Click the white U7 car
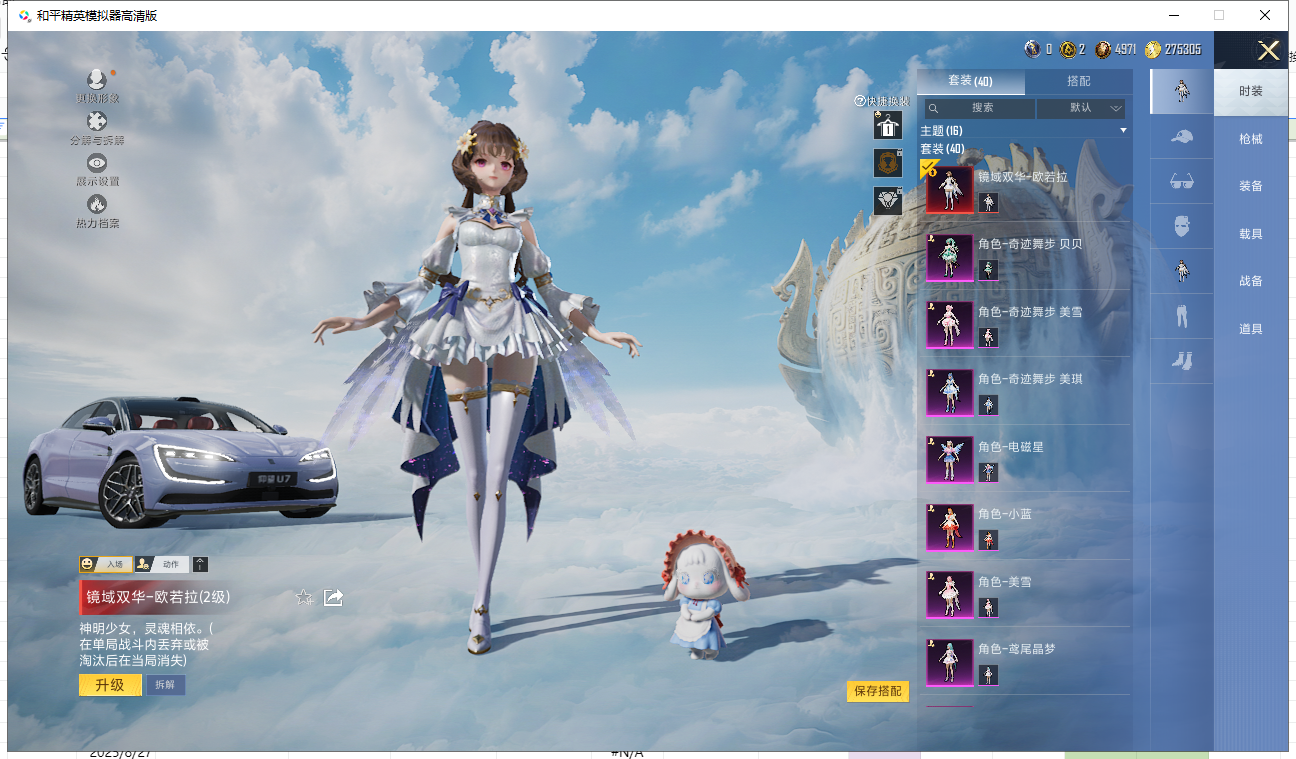 click(x=180, y=464)
